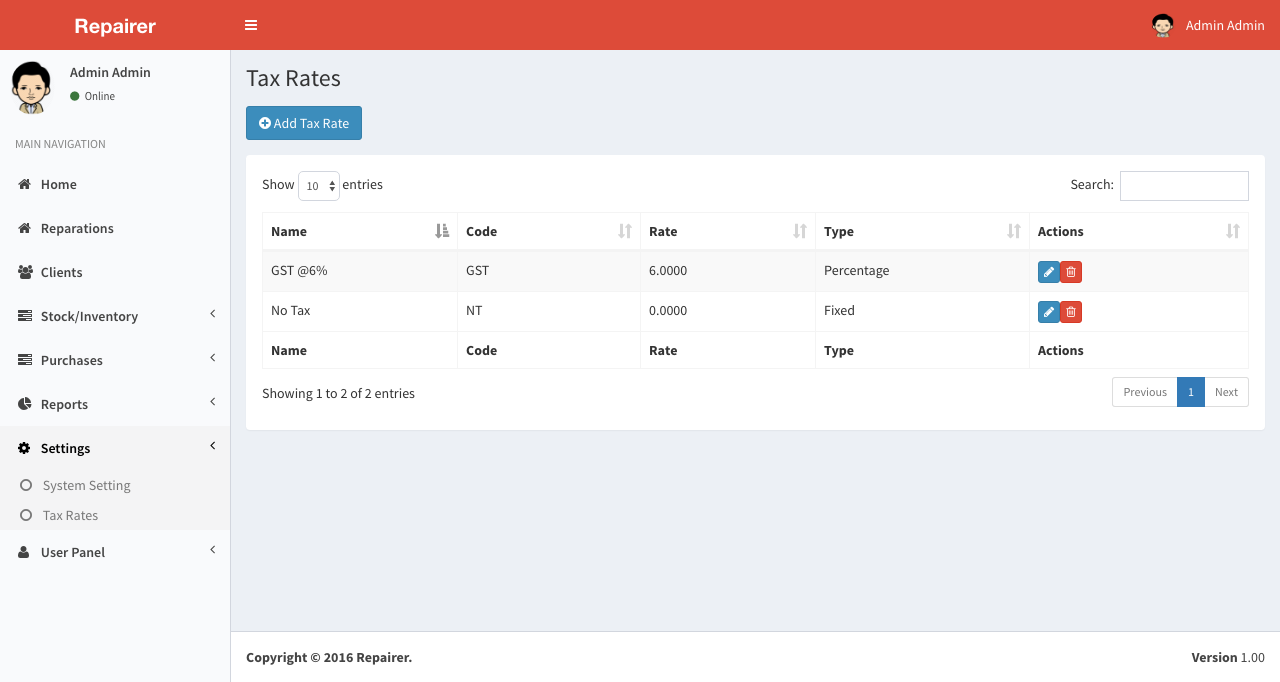The height and width of the screenshot is (682, 1280).
Task: Click into the Search input field
Action: pos(1184,186)
